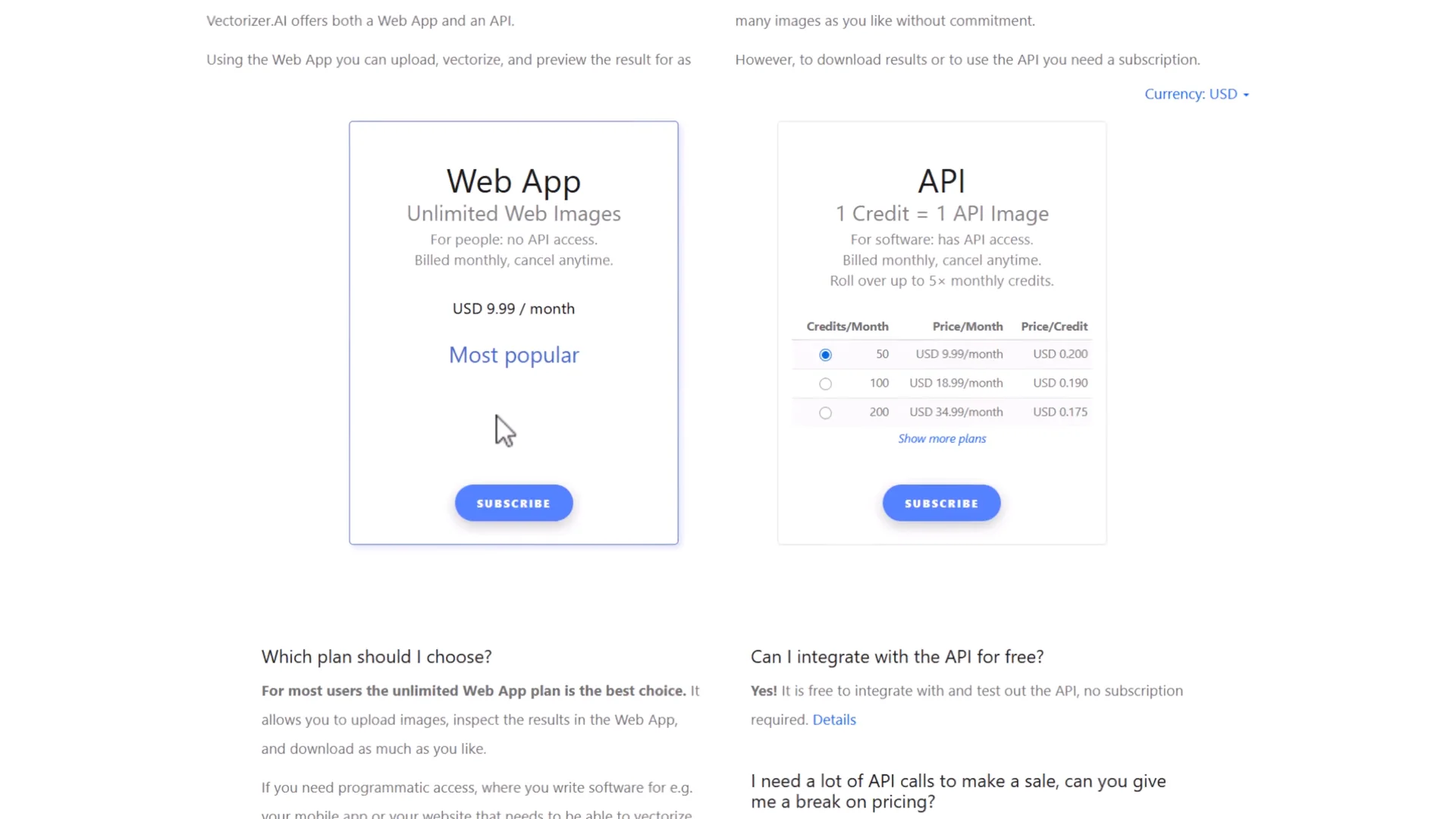Viewport: 1456px width, 819px height.
Task: Click the API calls pricing break question heading
Action: [958, 791]
